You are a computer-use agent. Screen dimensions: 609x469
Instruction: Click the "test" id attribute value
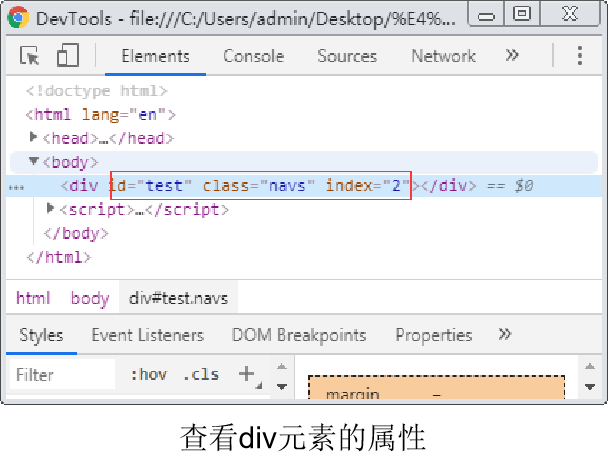[164, 186]
